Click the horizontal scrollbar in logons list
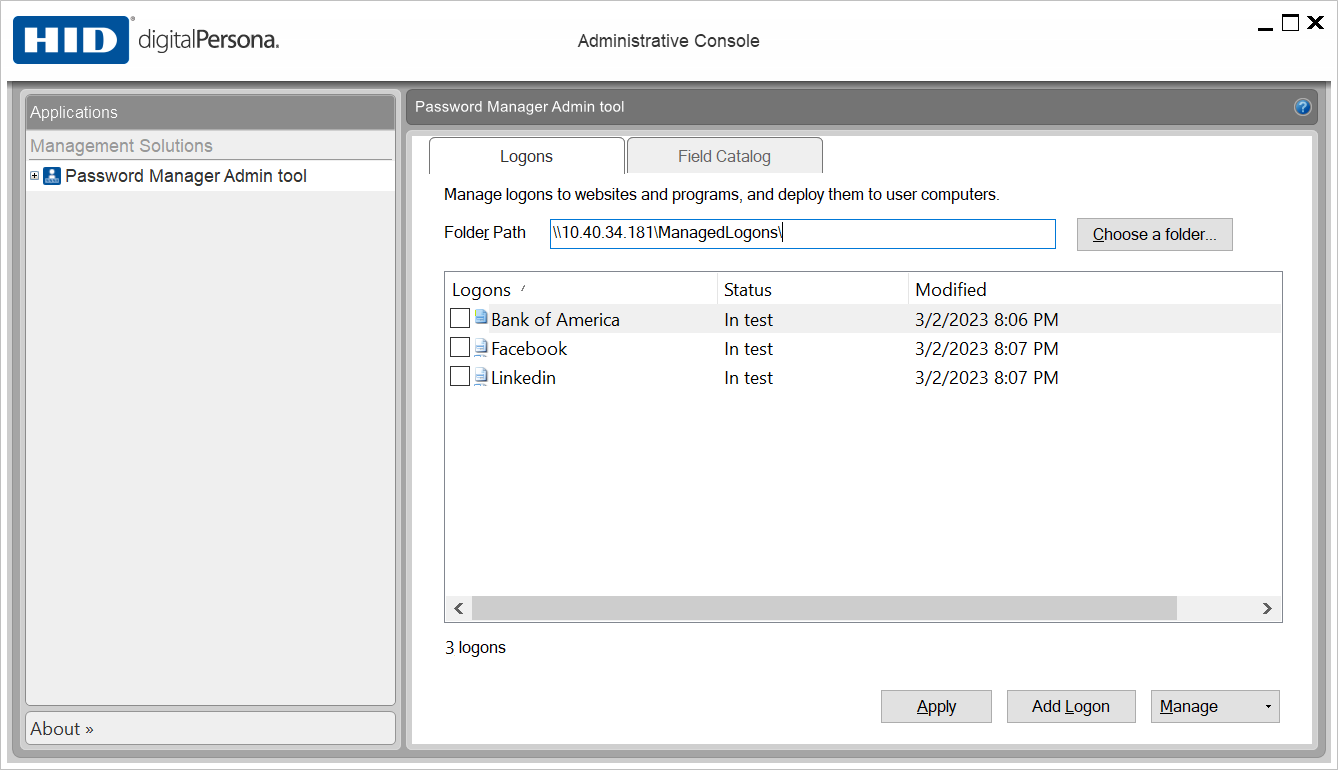Screen dimensions: 1338x770 pos(823,608)
